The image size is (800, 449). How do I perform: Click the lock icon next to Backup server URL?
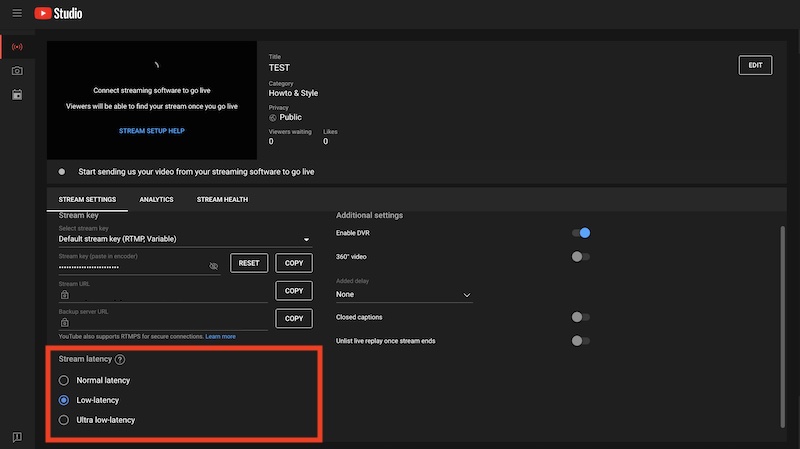pos(64,322)
